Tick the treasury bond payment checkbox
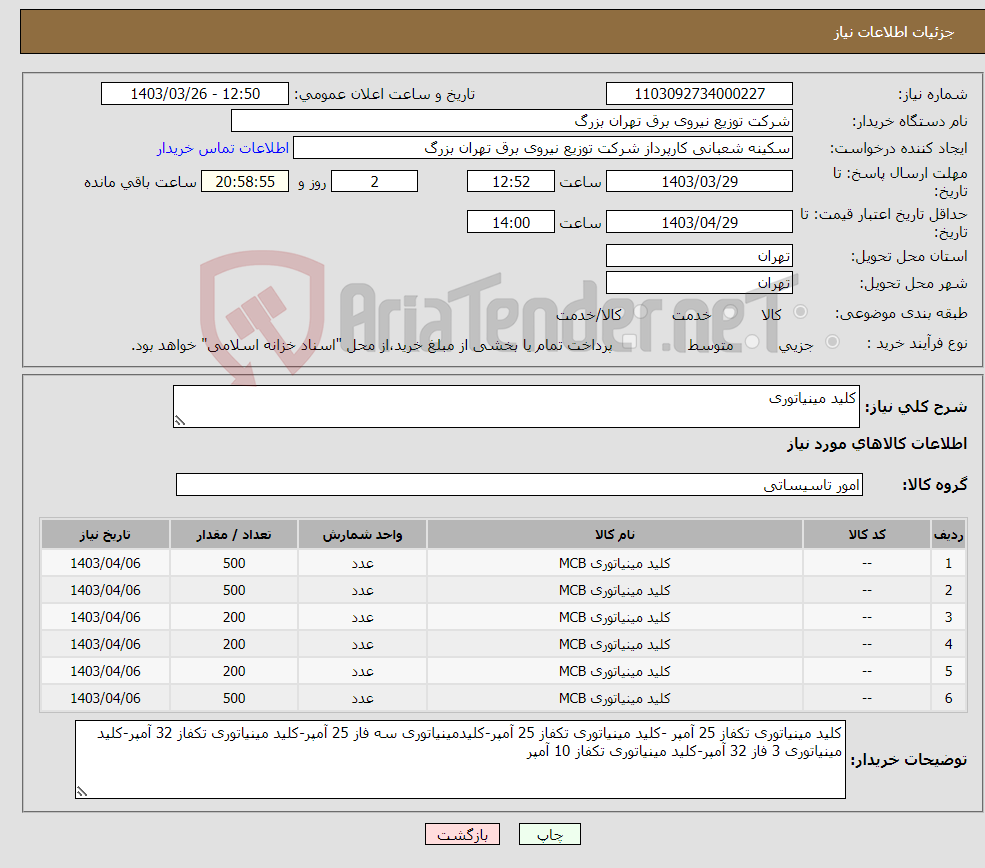This screenshot has height=868, width=985. pos(629,342)
